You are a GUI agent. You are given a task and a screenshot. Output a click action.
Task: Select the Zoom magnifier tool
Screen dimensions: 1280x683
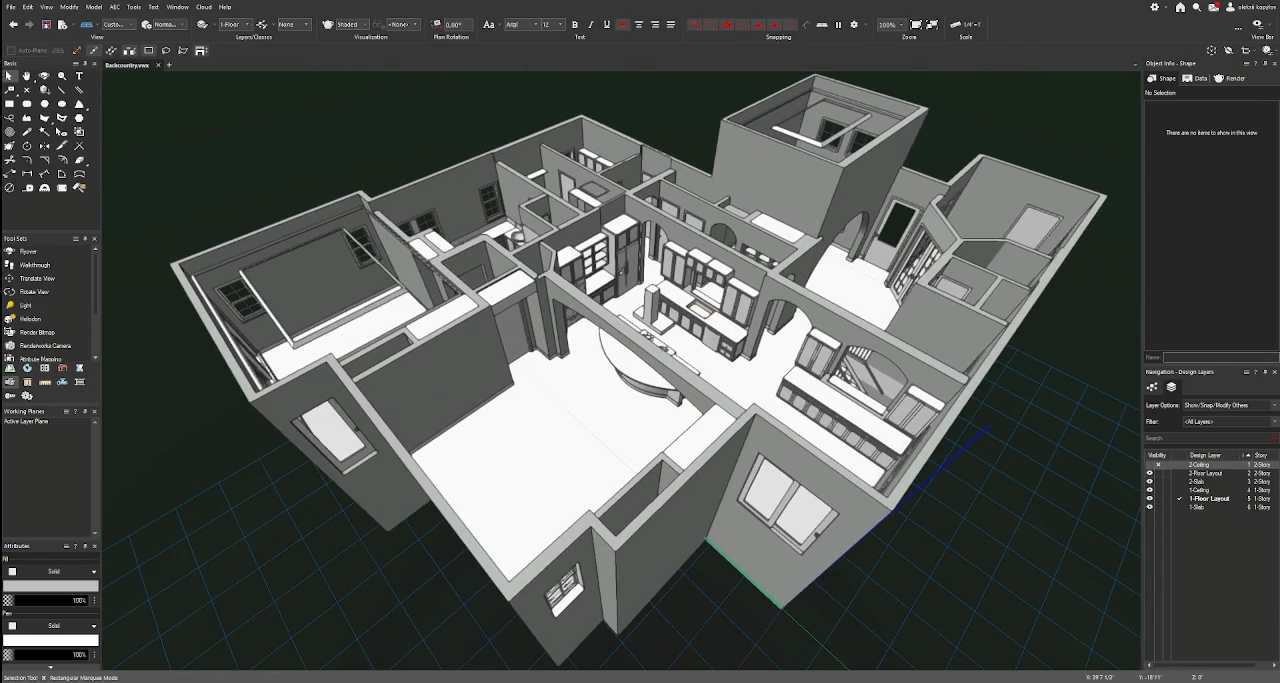pyautogui.click(x=62, y=76)
